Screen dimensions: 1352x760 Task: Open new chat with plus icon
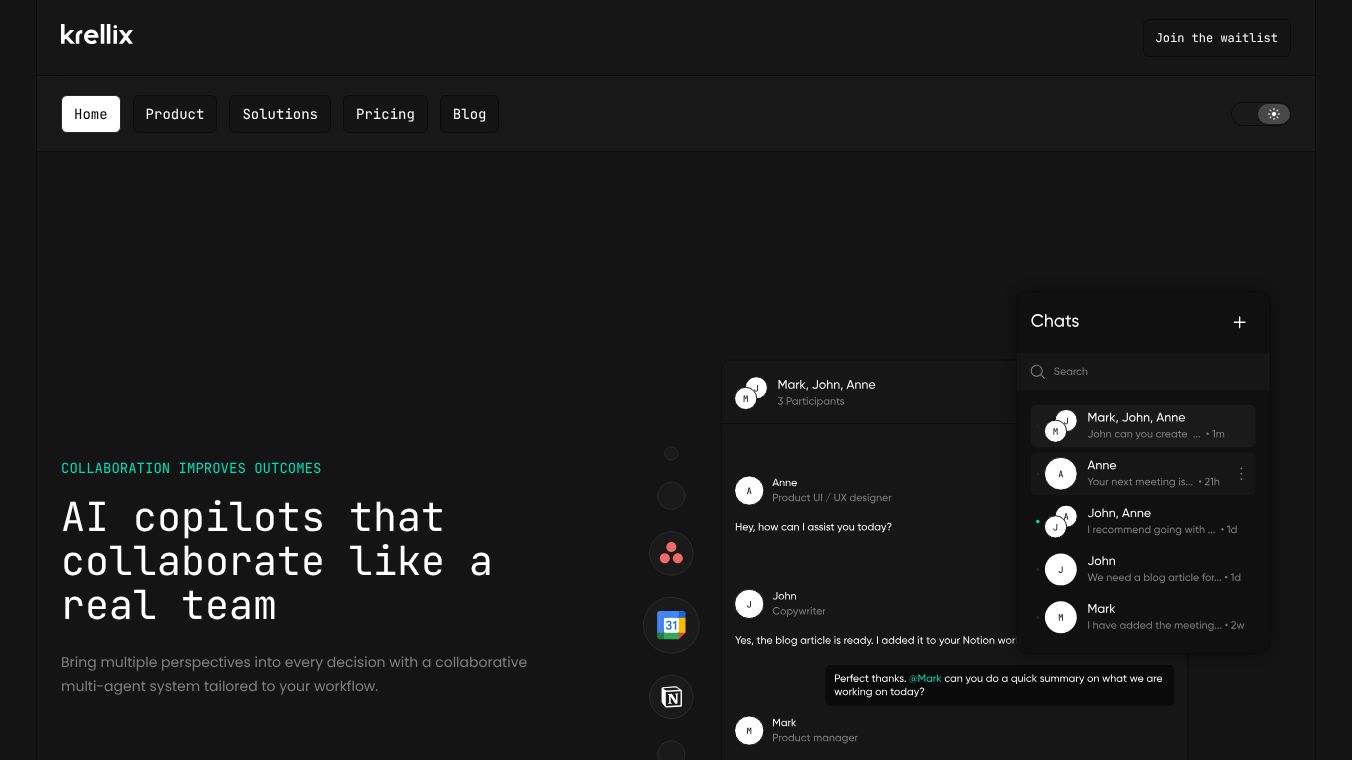[x=1239, y=322]
